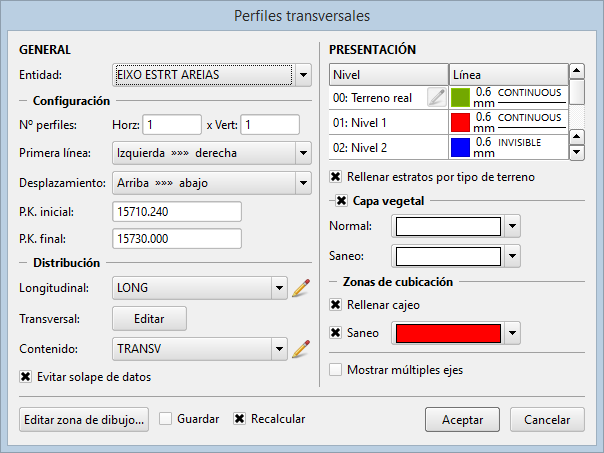Click the Cancelar button
Image resolution: width=604 pixels, height=453 pixels.
pyautogui.click(x=547, y=419)
